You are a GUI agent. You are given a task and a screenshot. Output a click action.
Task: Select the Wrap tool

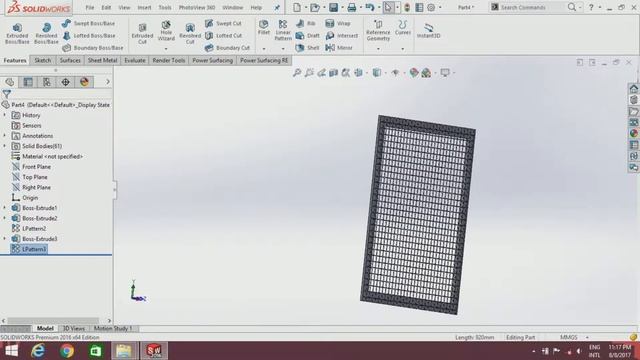point(338,24)
